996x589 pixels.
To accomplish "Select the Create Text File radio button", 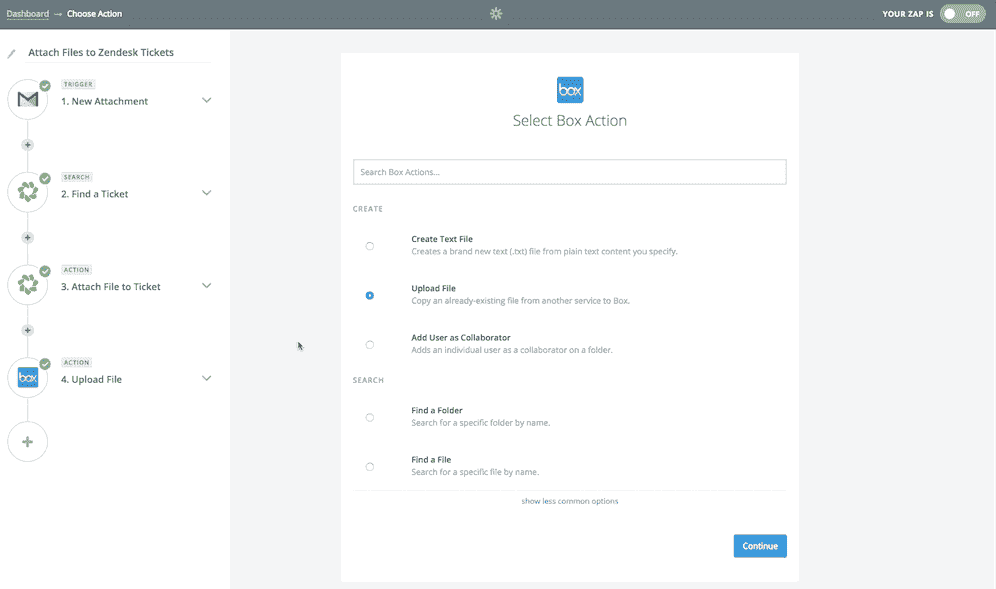I will click(370, 246).
